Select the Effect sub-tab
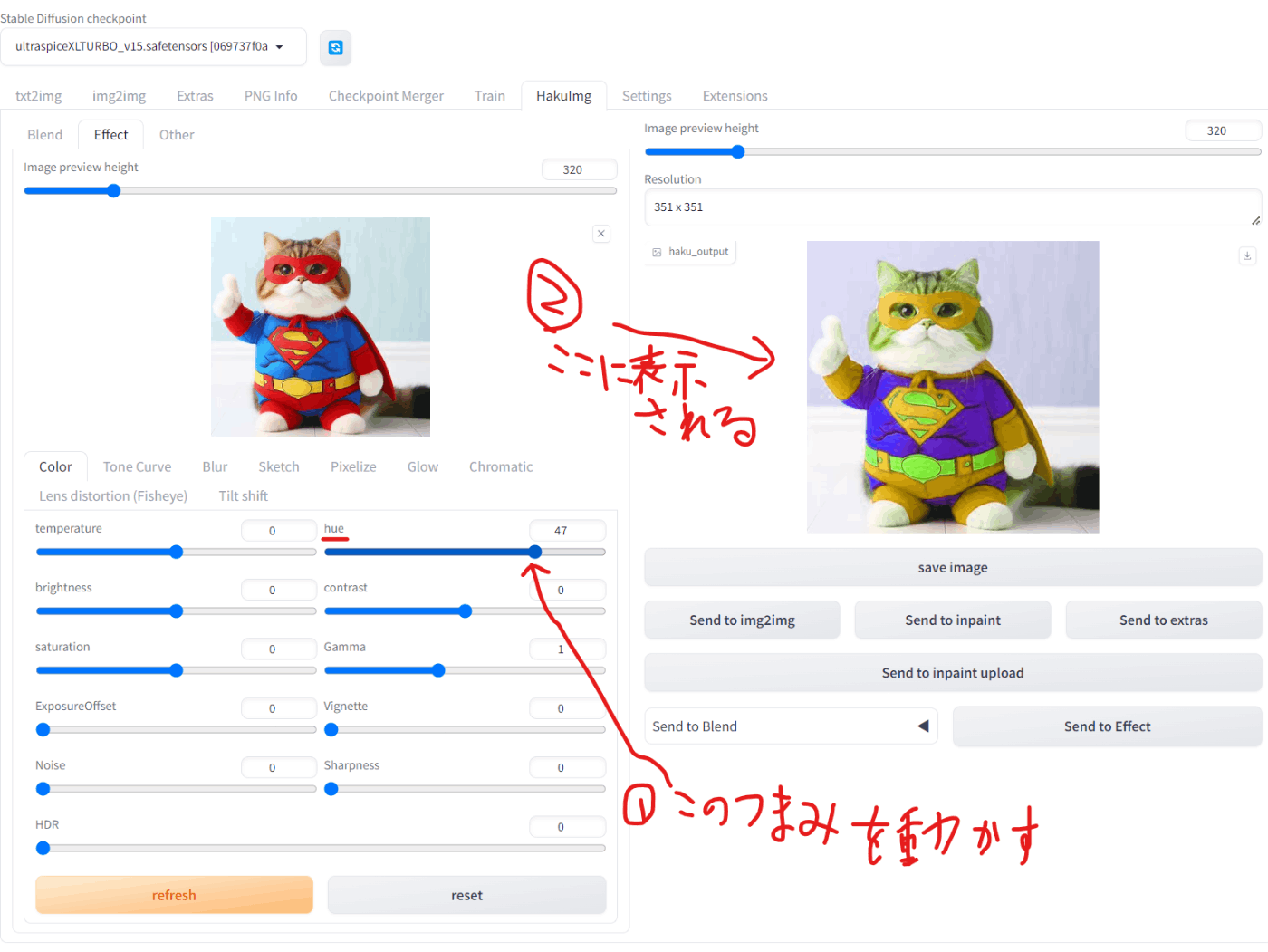1268x952 pixels. (110, 135)
